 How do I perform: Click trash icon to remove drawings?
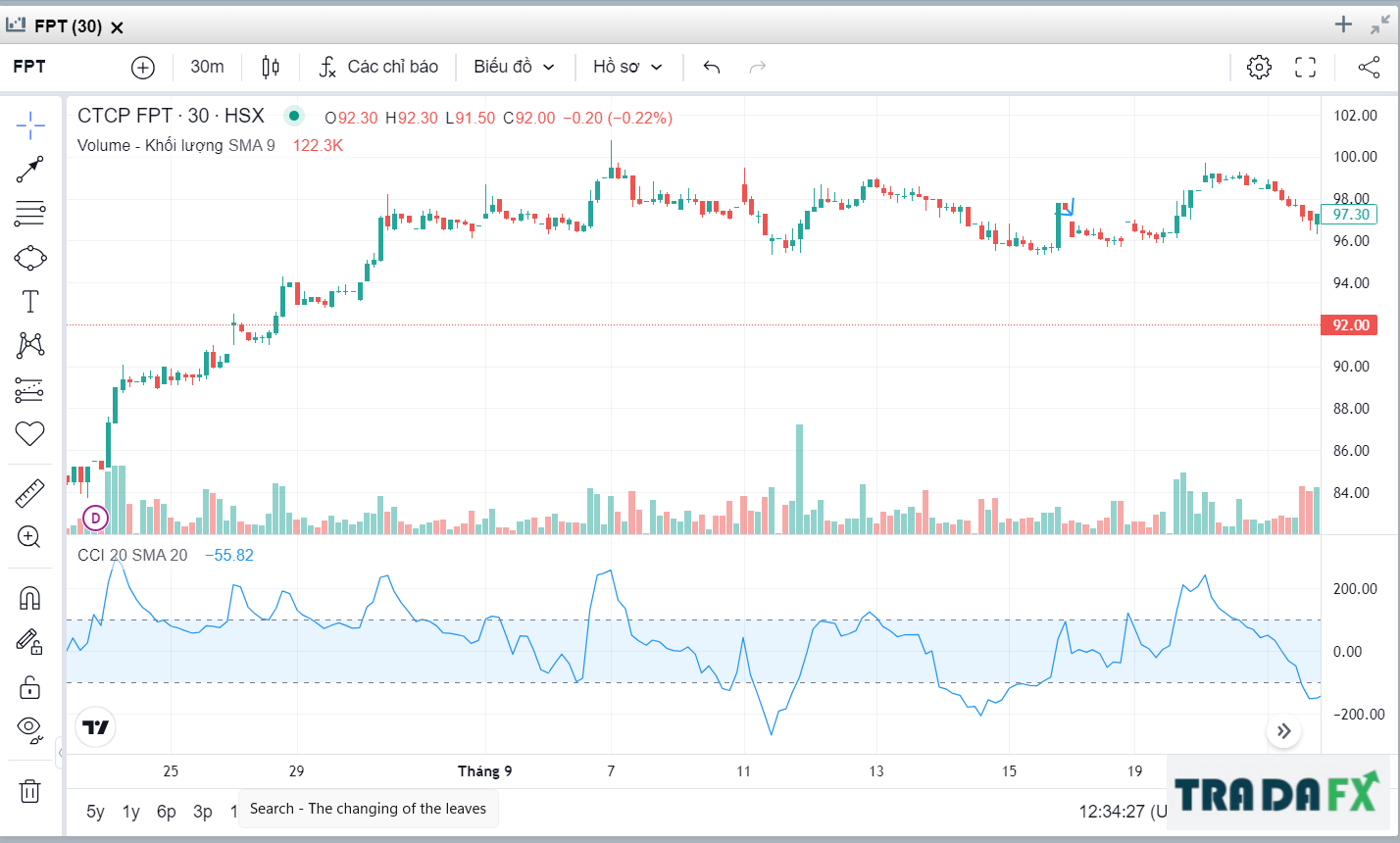click(30, 790)
